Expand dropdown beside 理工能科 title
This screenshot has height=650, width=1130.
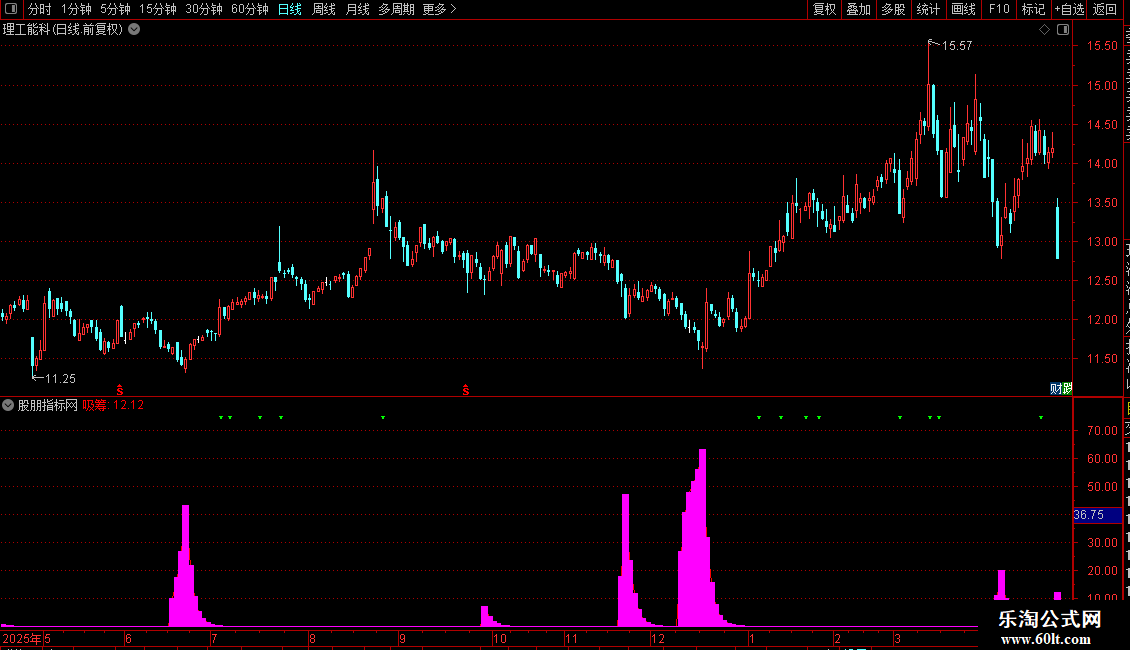(x=134, y=30)
